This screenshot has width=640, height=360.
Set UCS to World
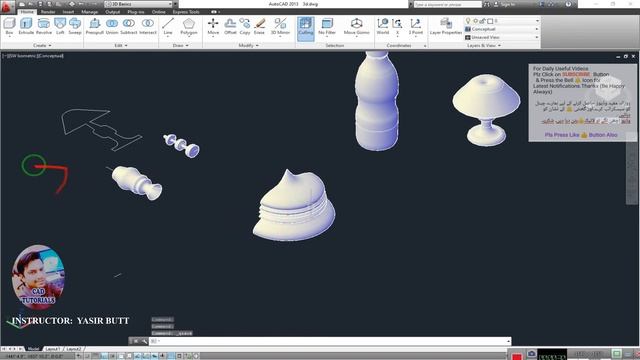(383, 26)
